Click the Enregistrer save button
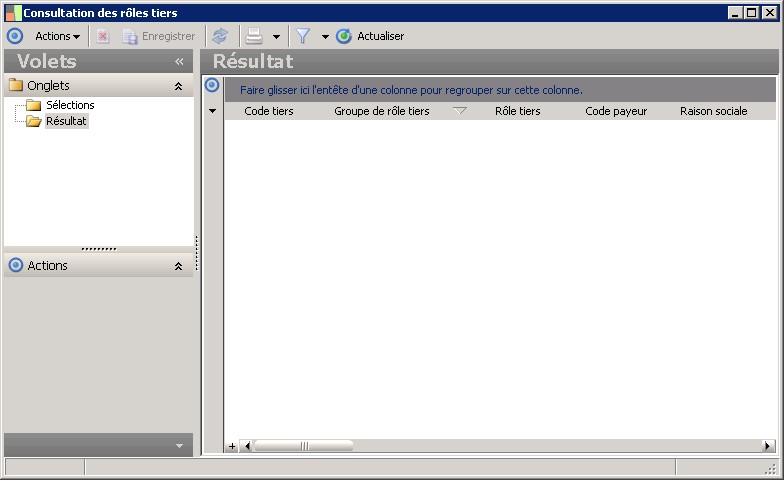This screenshot has width=784, height=480. pos(159,36)
